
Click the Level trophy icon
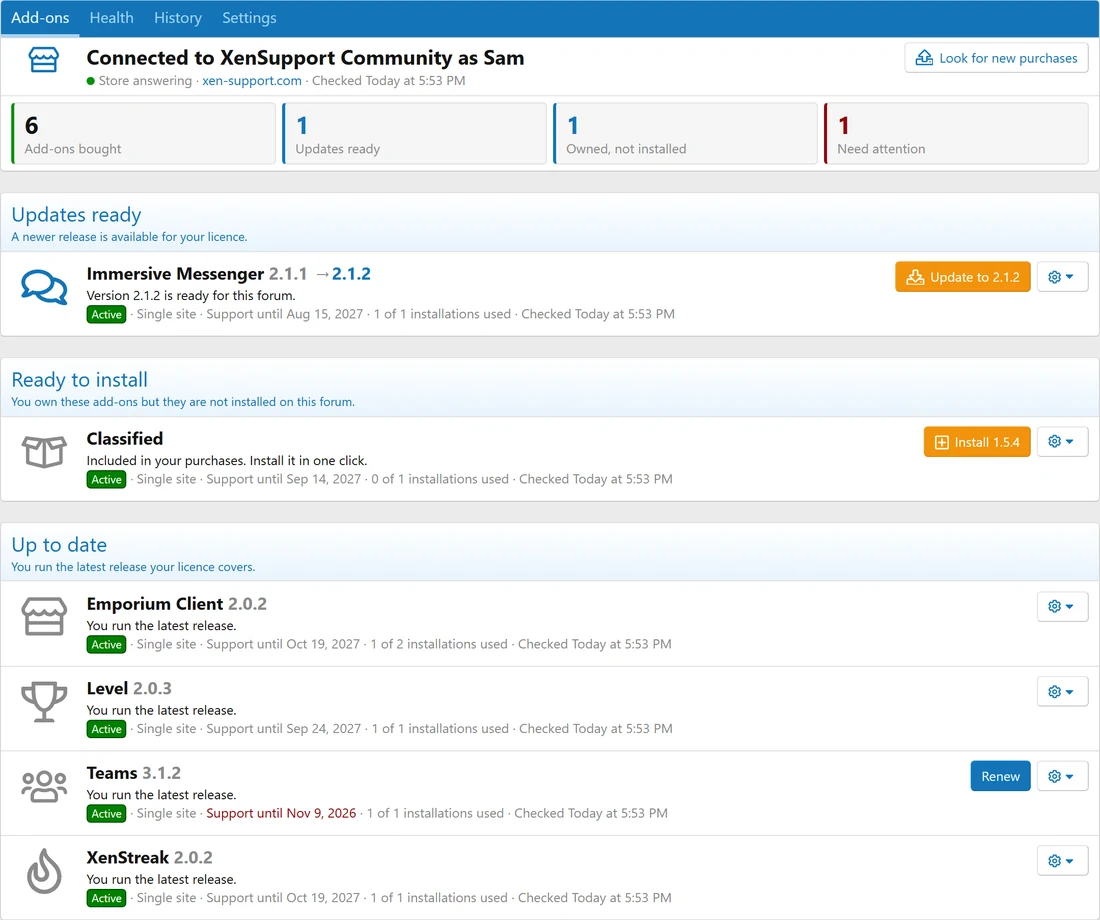[x=44, y=701]
